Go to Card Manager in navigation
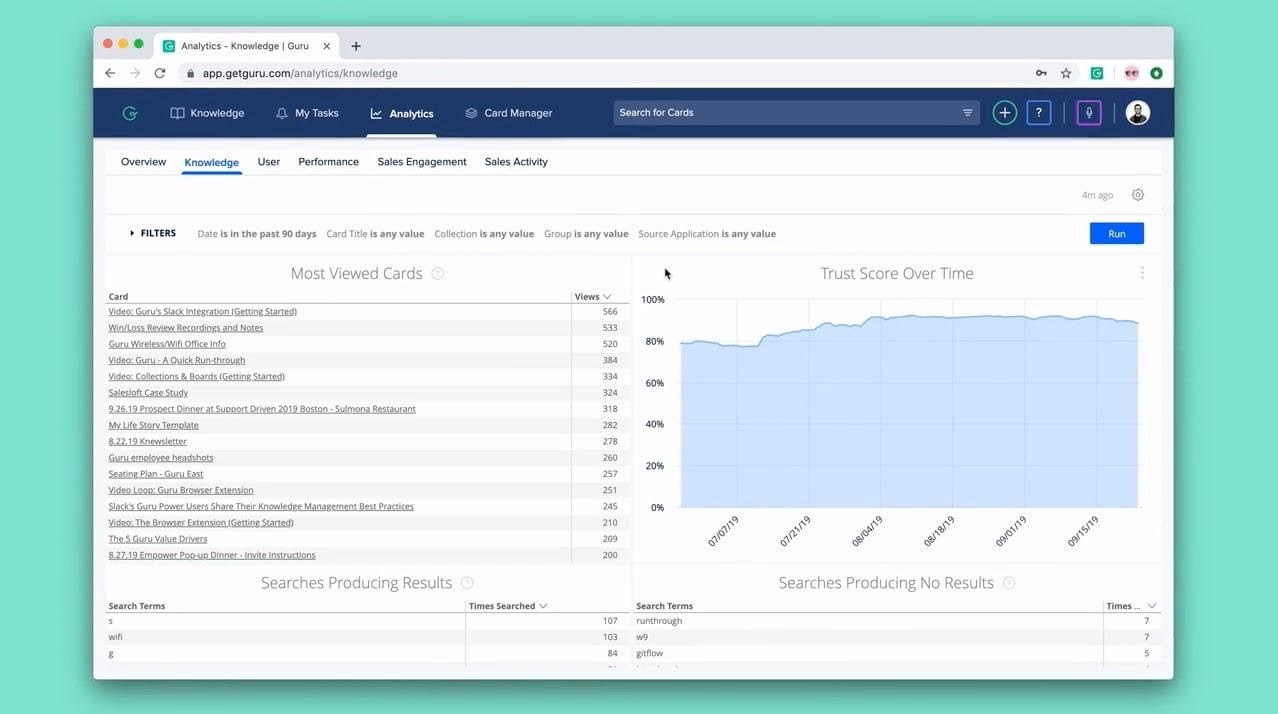Screen dimensions: 1278x714 coord(508,113)
